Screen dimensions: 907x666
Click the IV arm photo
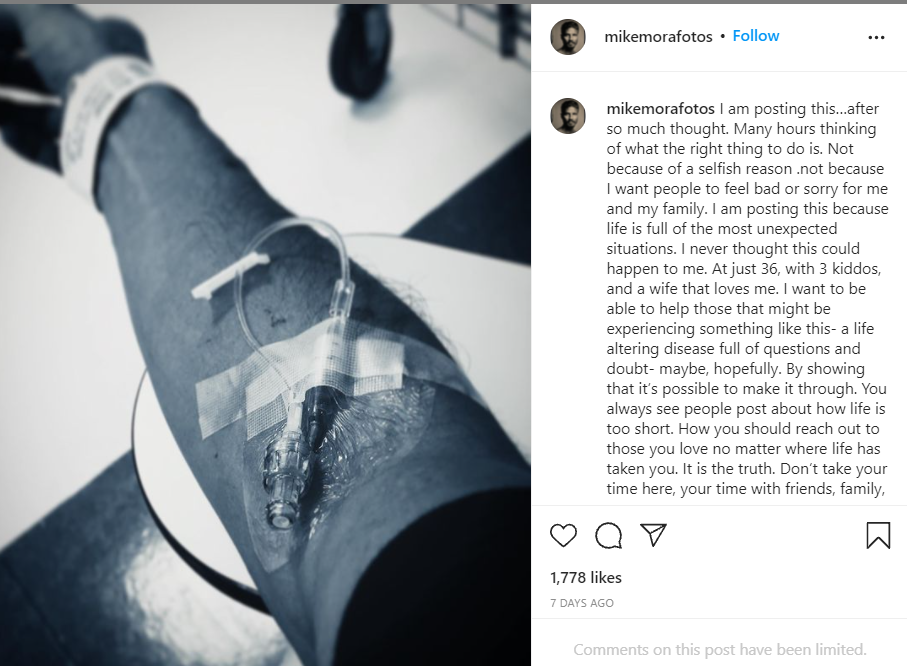click(x=266, y=335)
